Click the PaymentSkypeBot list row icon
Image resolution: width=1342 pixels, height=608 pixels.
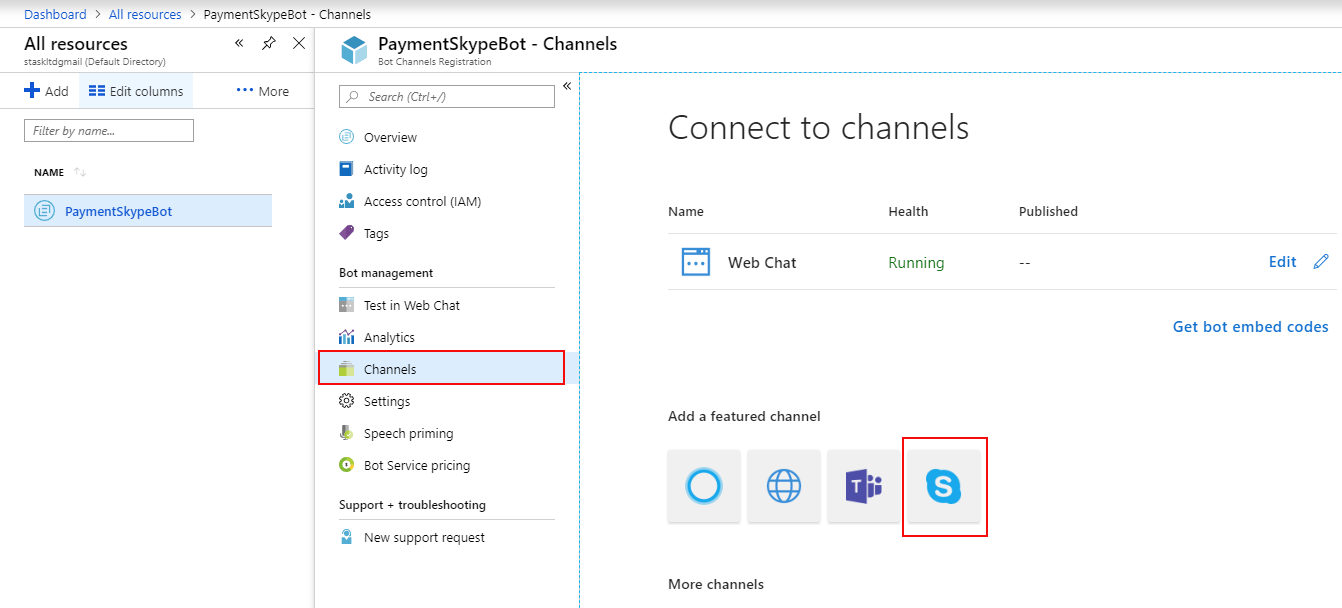pyautogui.click(x=44, y=211)
